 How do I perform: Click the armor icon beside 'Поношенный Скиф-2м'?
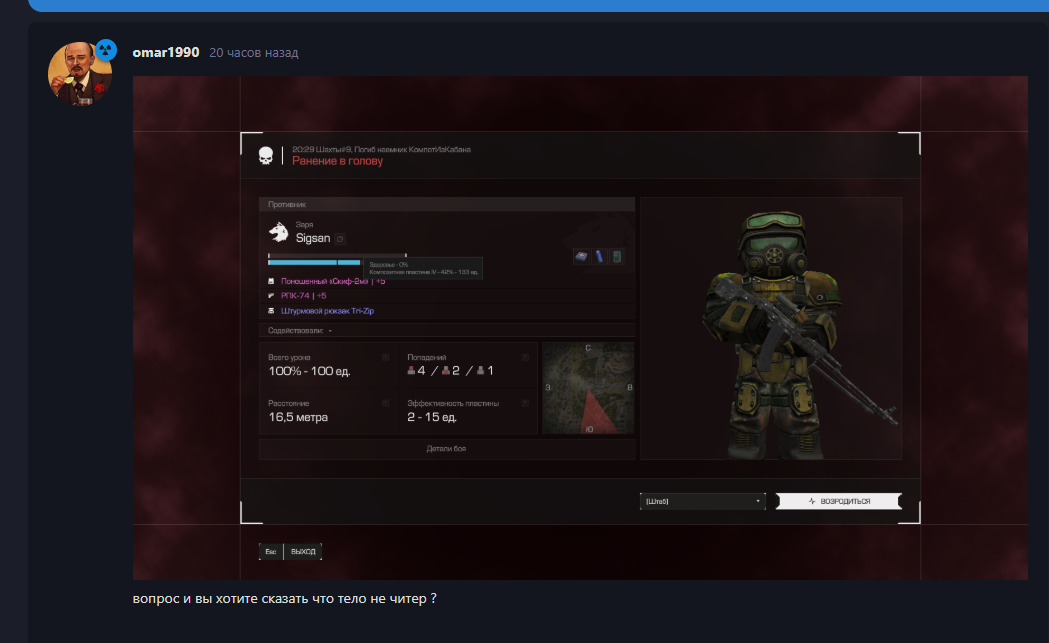271,282
